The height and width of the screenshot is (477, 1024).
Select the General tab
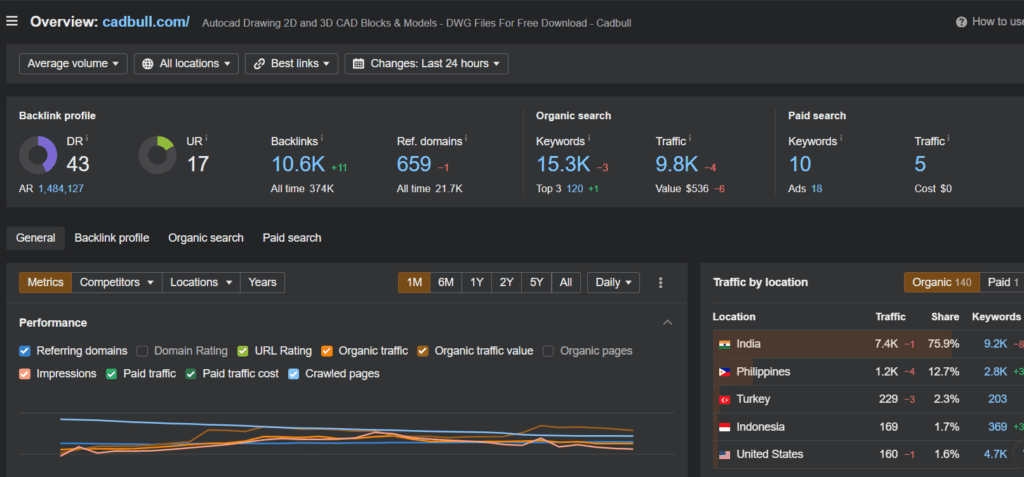click(x=35, y=238)
